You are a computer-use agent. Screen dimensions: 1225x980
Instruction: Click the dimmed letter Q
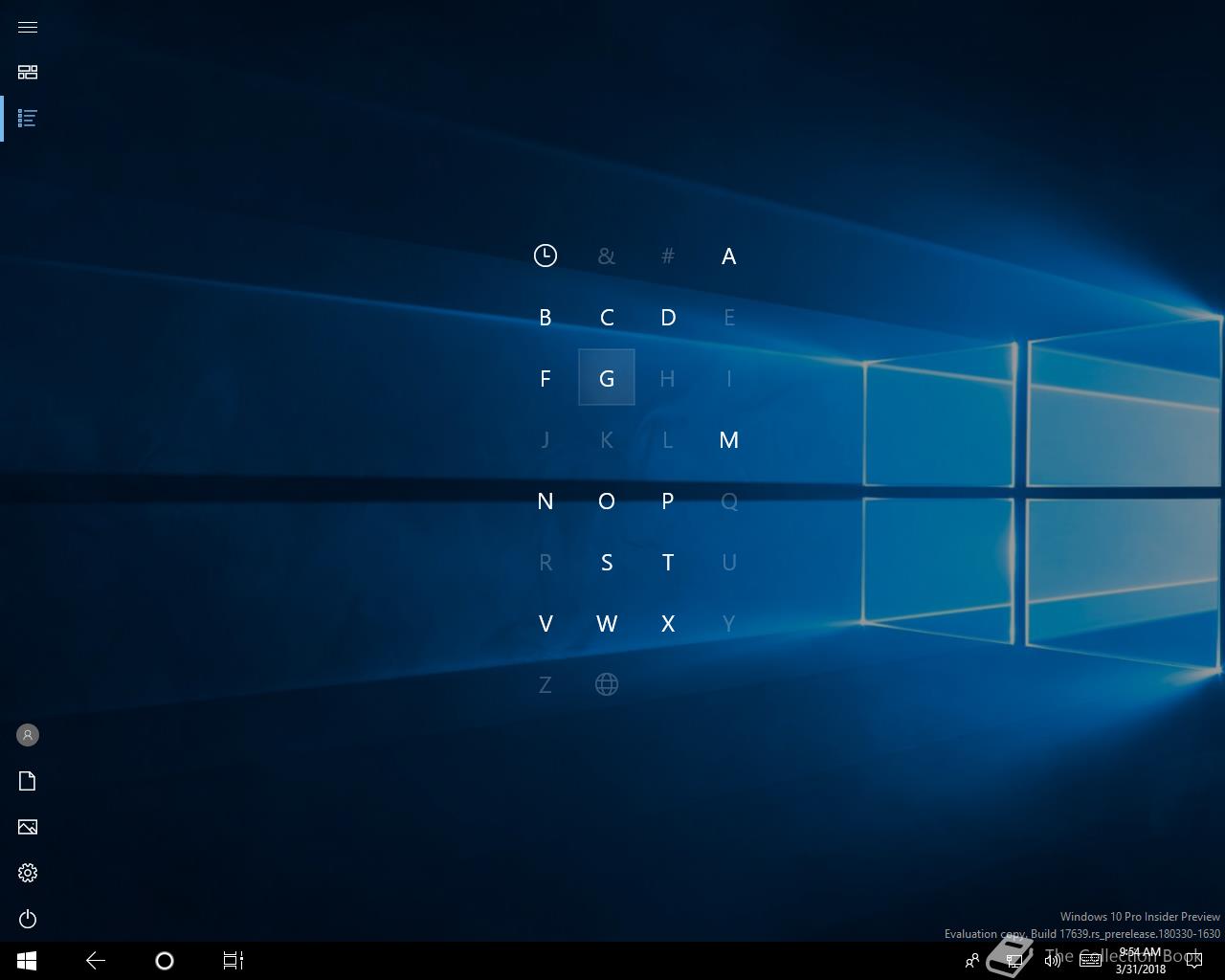point(729,501)
